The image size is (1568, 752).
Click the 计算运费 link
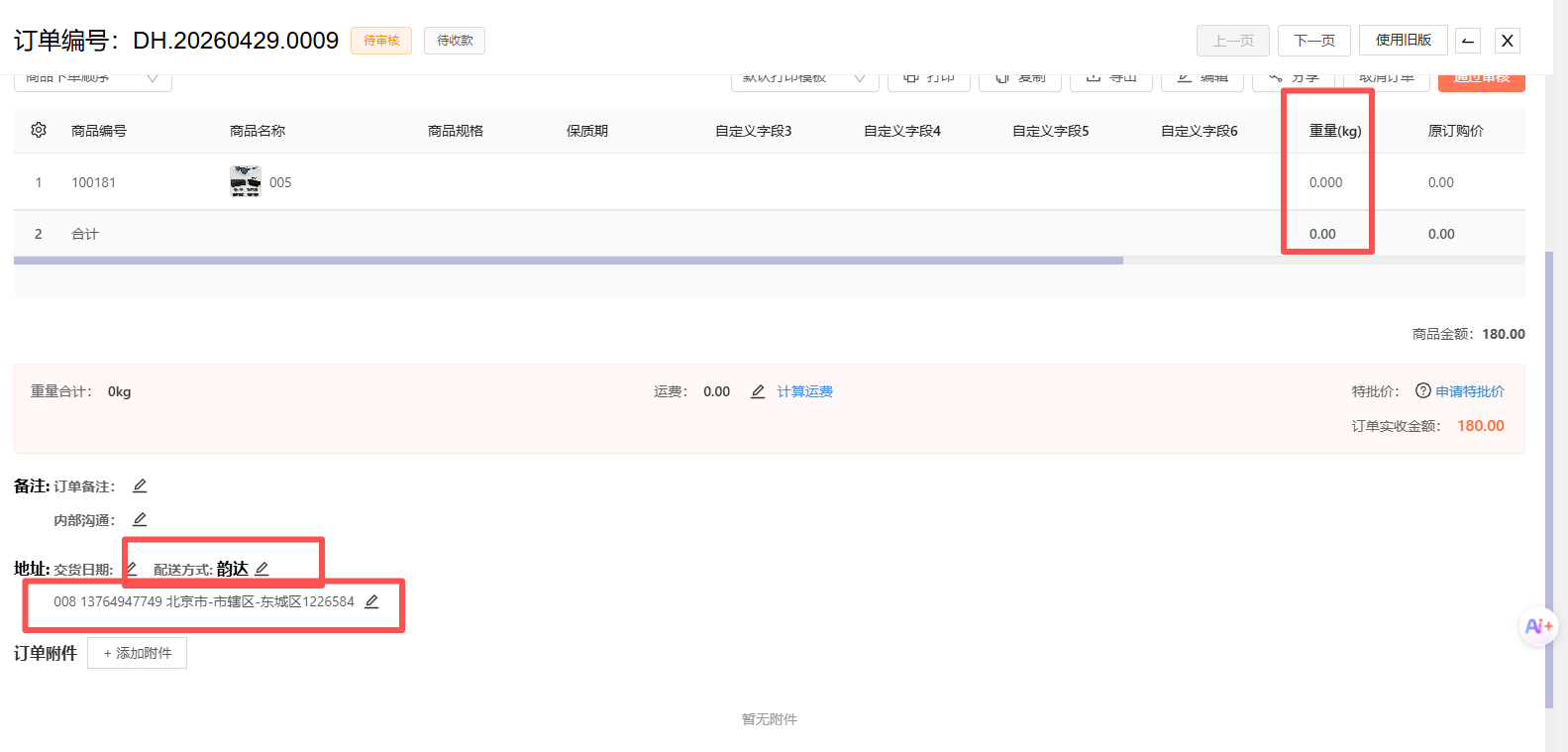click(x=805, y=391)
